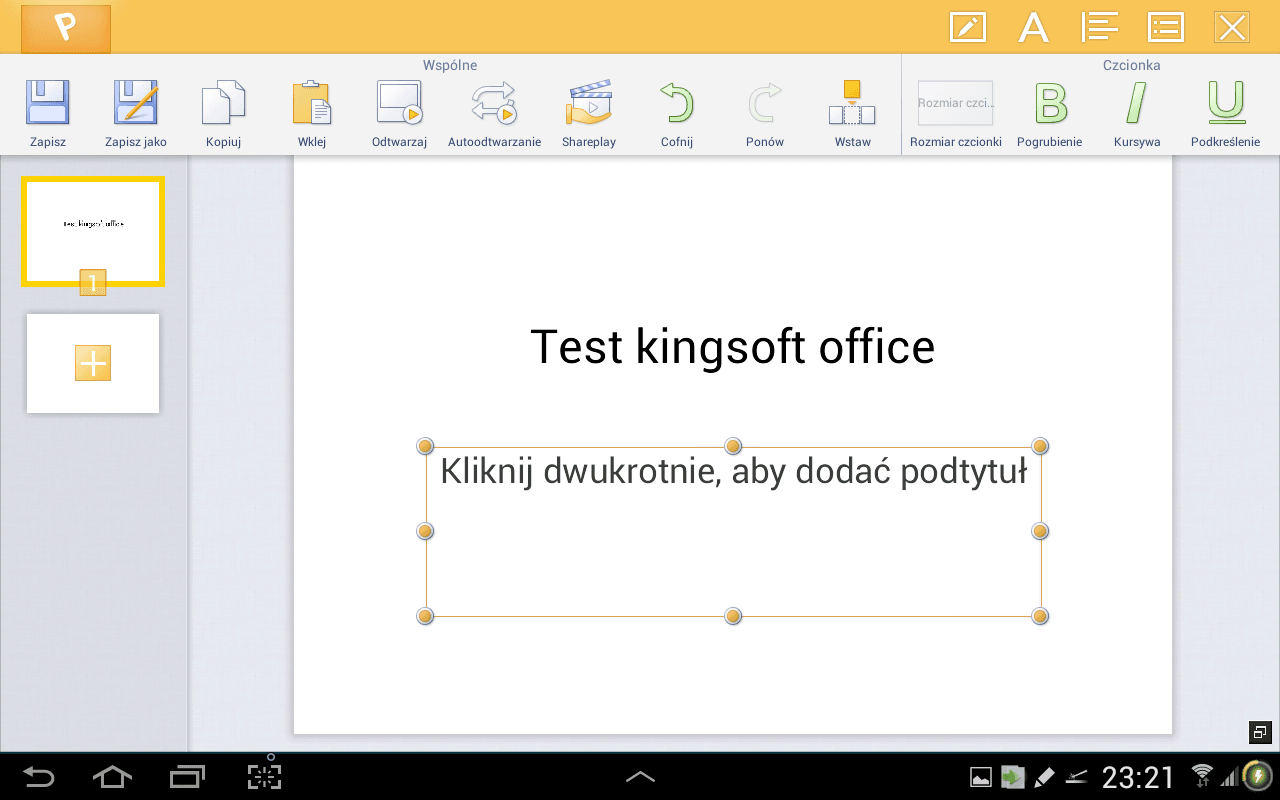The width and height of the screenshot is (1280, 800).
Task: Tap the small multi-window icon
Action: pos(1260,733)
